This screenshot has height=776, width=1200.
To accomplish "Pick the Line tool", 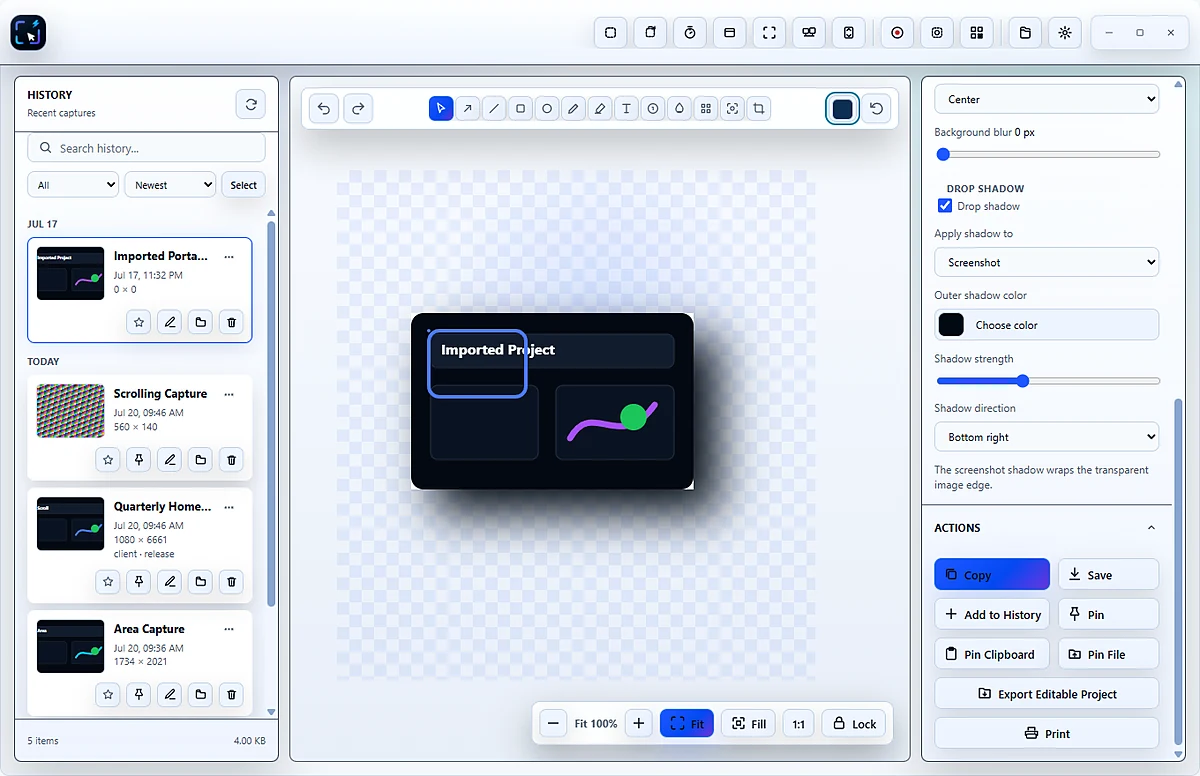I will pyautogui.click(x=494, y=108).
